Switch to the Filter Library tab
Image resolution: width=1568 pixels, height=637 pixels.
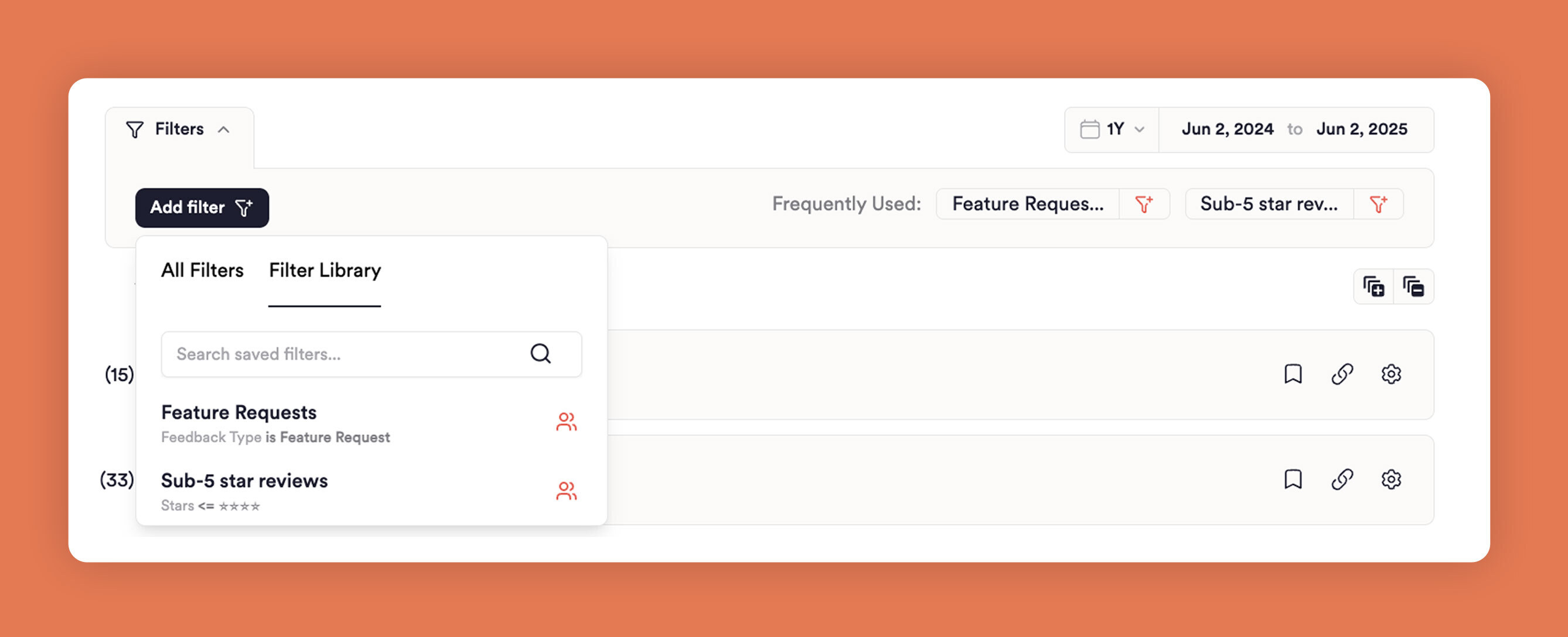(325, 270)
